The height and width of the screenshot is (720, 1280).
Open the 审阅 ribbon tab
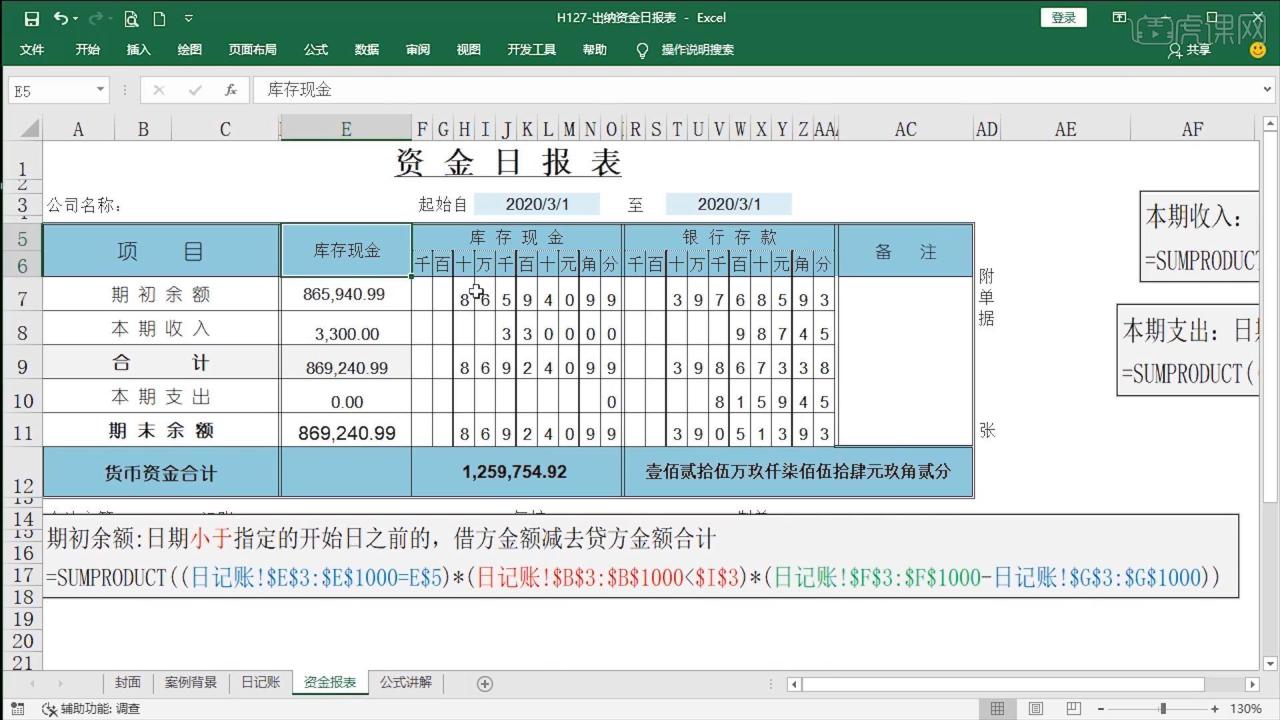[418, 49]
